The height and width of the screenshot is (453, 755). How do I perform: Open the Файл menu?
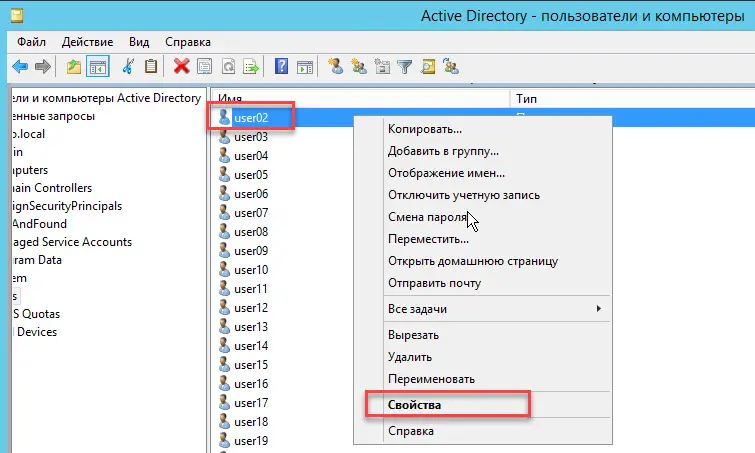(31, 42)
